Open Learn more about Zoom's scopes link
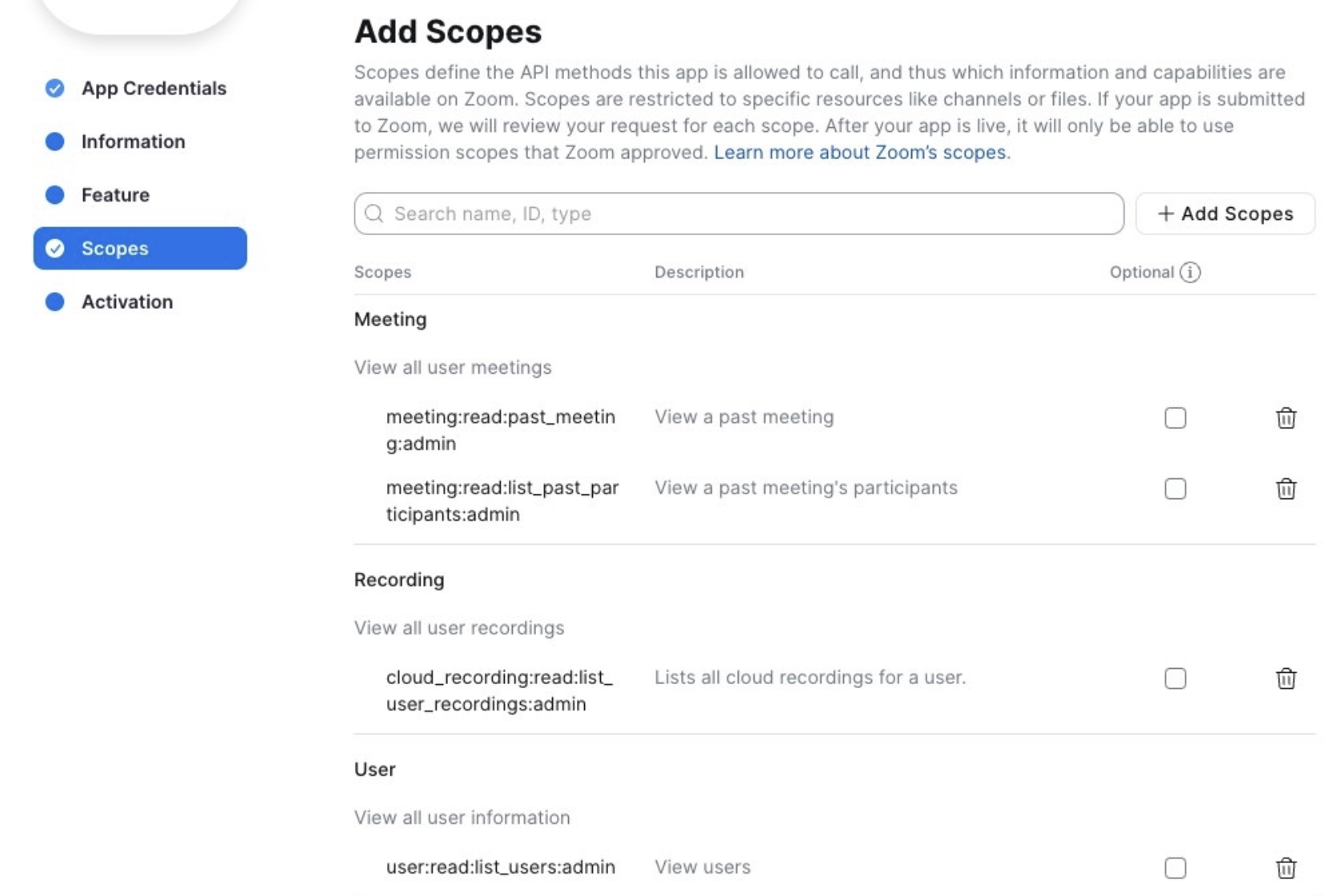The image size is (1341, 896). (860, 152)
